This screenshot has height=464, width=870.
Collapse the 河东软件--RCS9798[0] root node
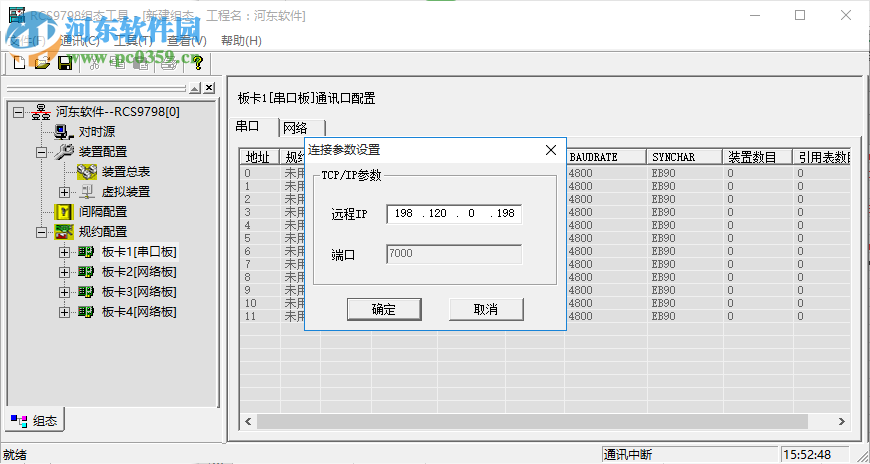19,112
